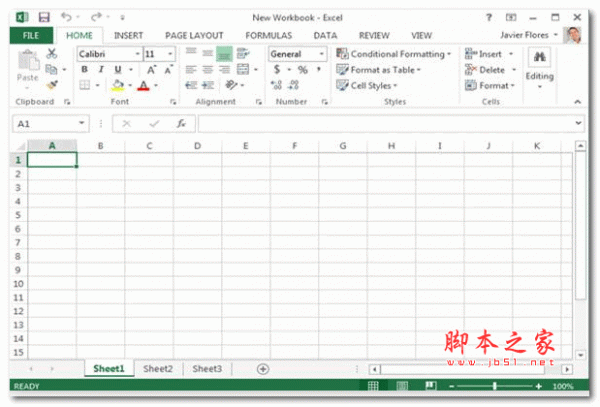Screen dimensions: 600x407
Task: Open Format as Table gallery
Action: pyautogui.click(x=378, y=70)
